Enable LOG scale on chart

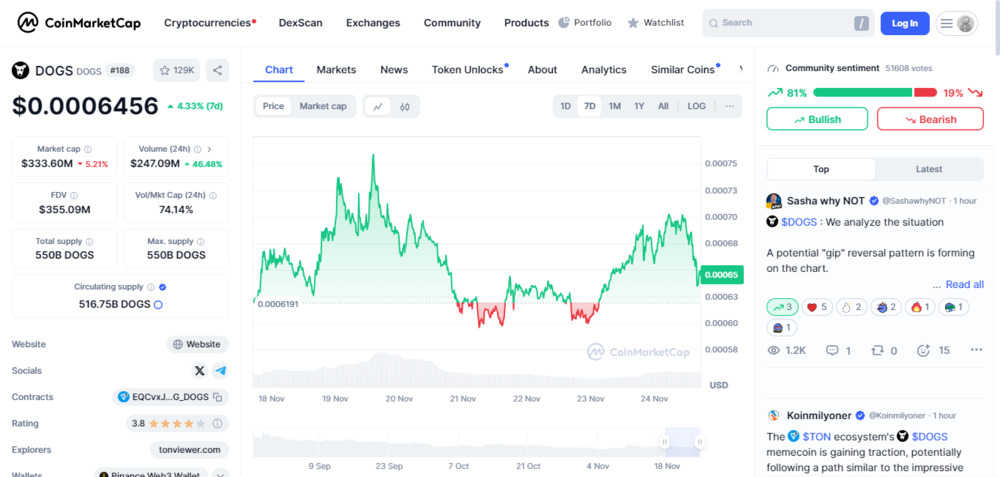click(696, 106)
